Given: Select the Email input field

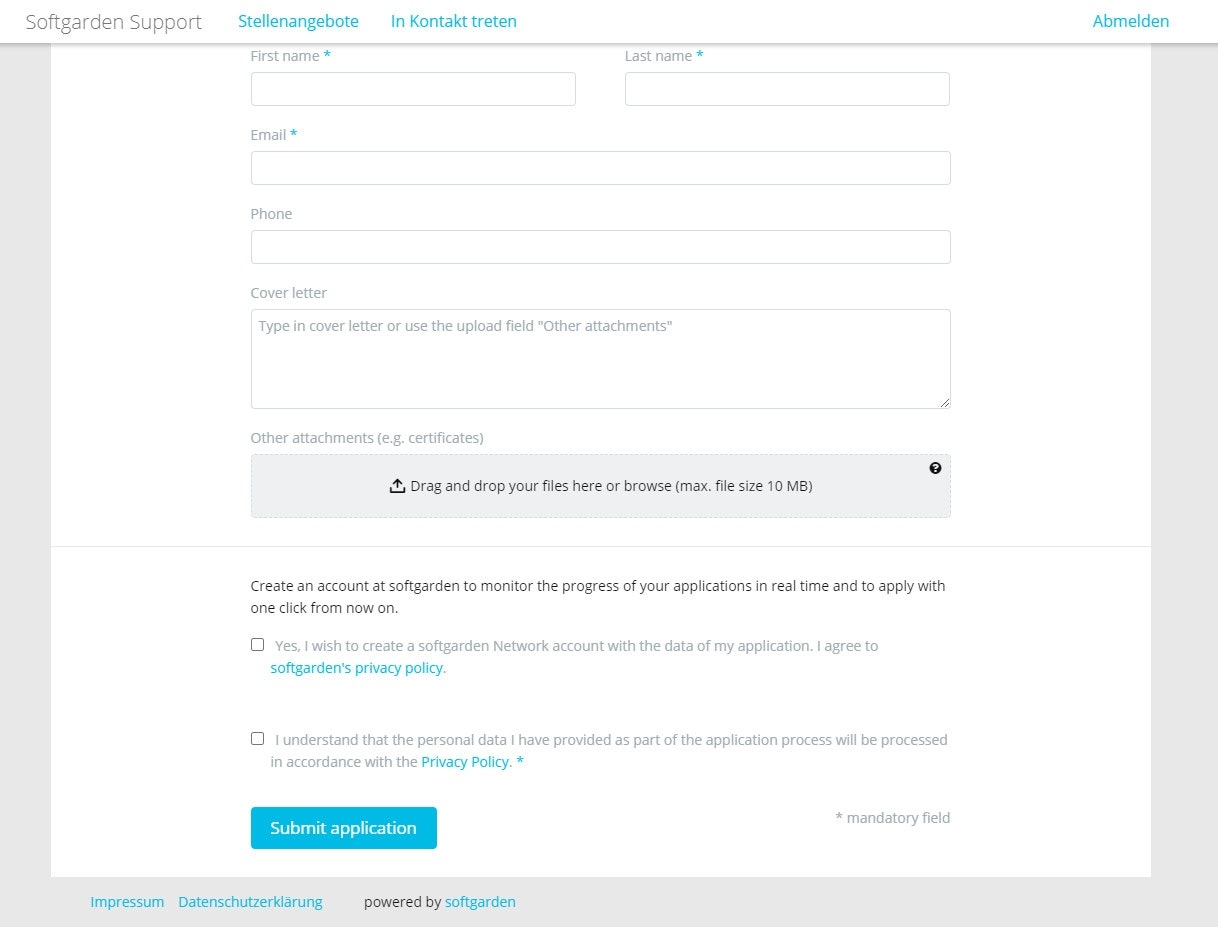Looking at the screenshot, I should click(x=600, y=168).
